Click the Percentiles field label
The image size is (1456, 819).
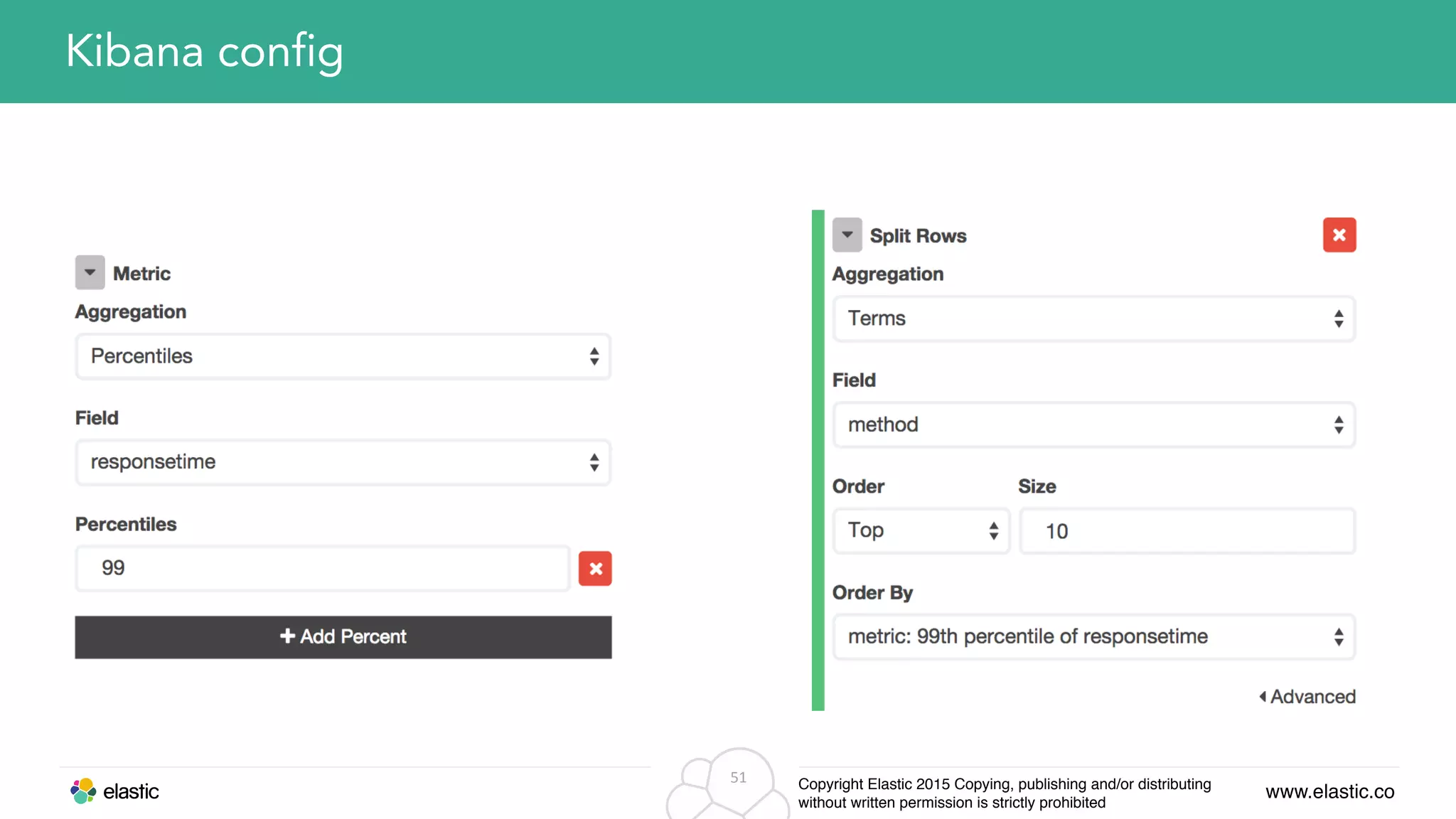coord(126,524)
